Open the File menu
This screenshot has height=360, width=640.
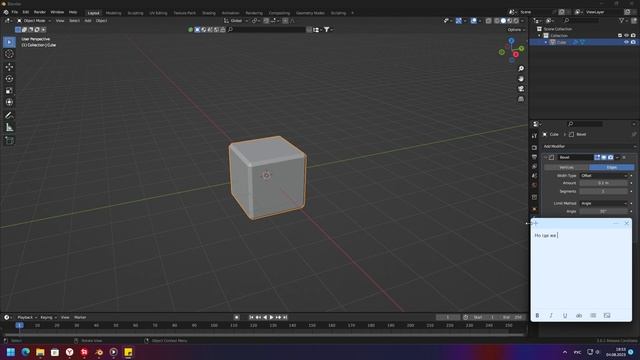point(15,12)
